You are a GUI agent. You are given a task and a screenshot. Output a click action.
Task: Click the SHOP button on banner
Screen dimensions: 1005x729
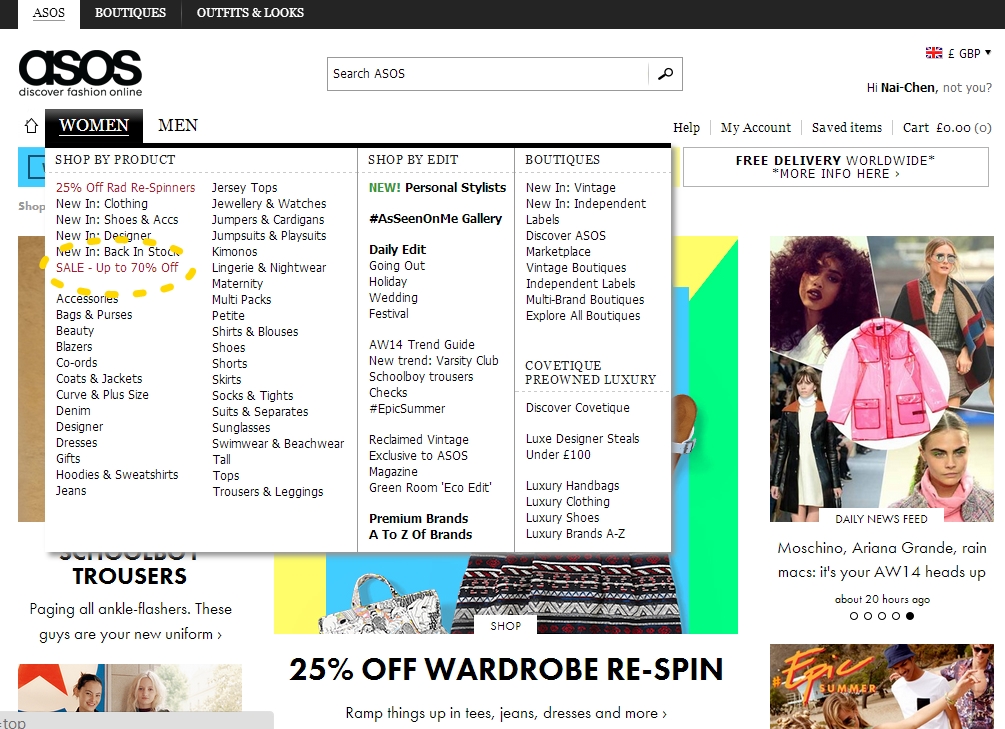pos(506,626)
